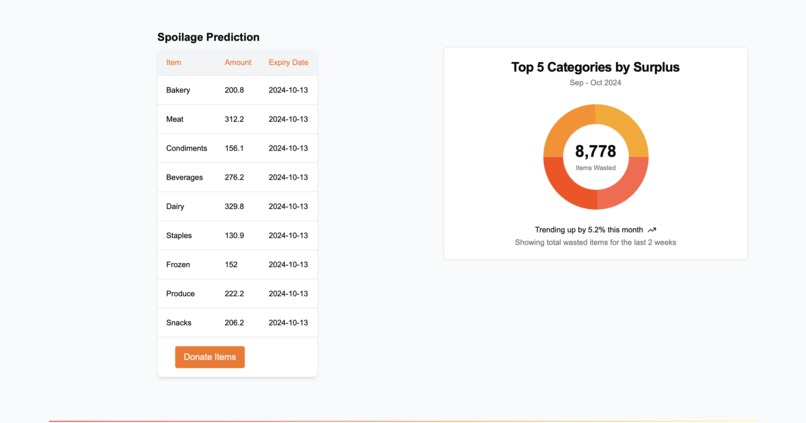The width and height of the screenshot is (806, 423).
Task: Select the Condiments row
Action: pyautogui.click(x=237, y=148)
